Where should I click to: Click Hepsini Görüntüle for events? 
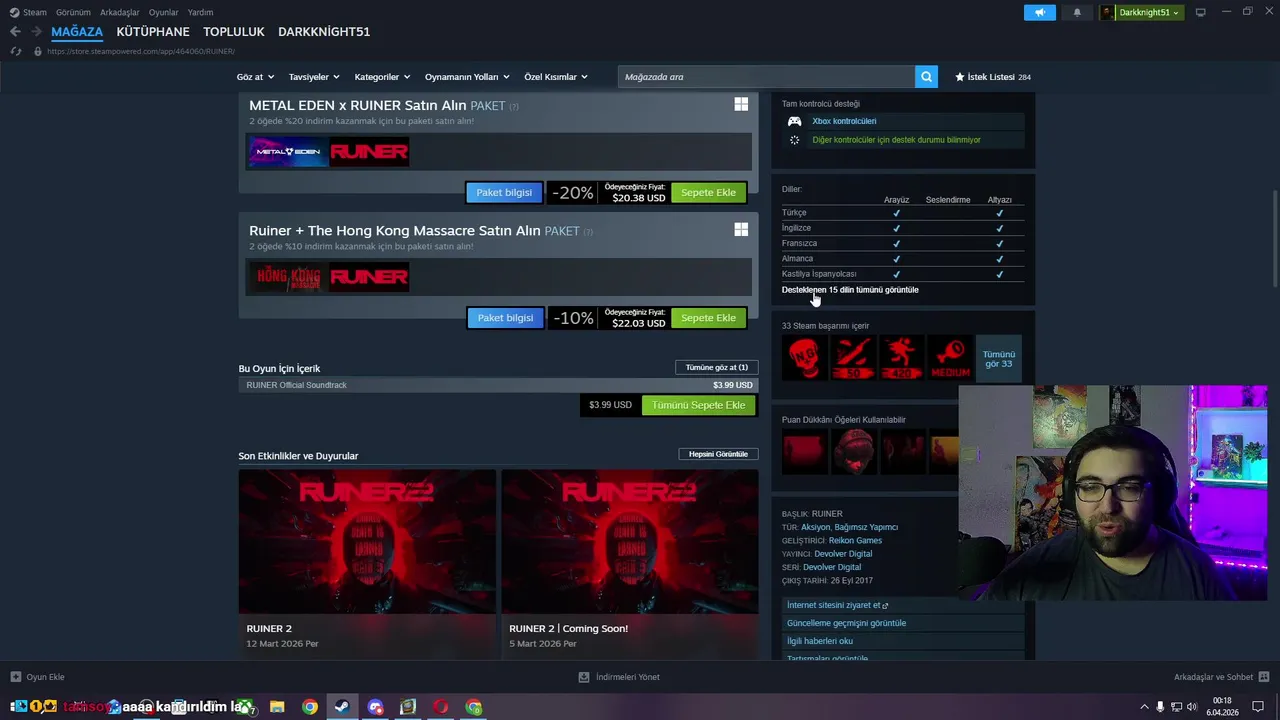tap(717, 454)
